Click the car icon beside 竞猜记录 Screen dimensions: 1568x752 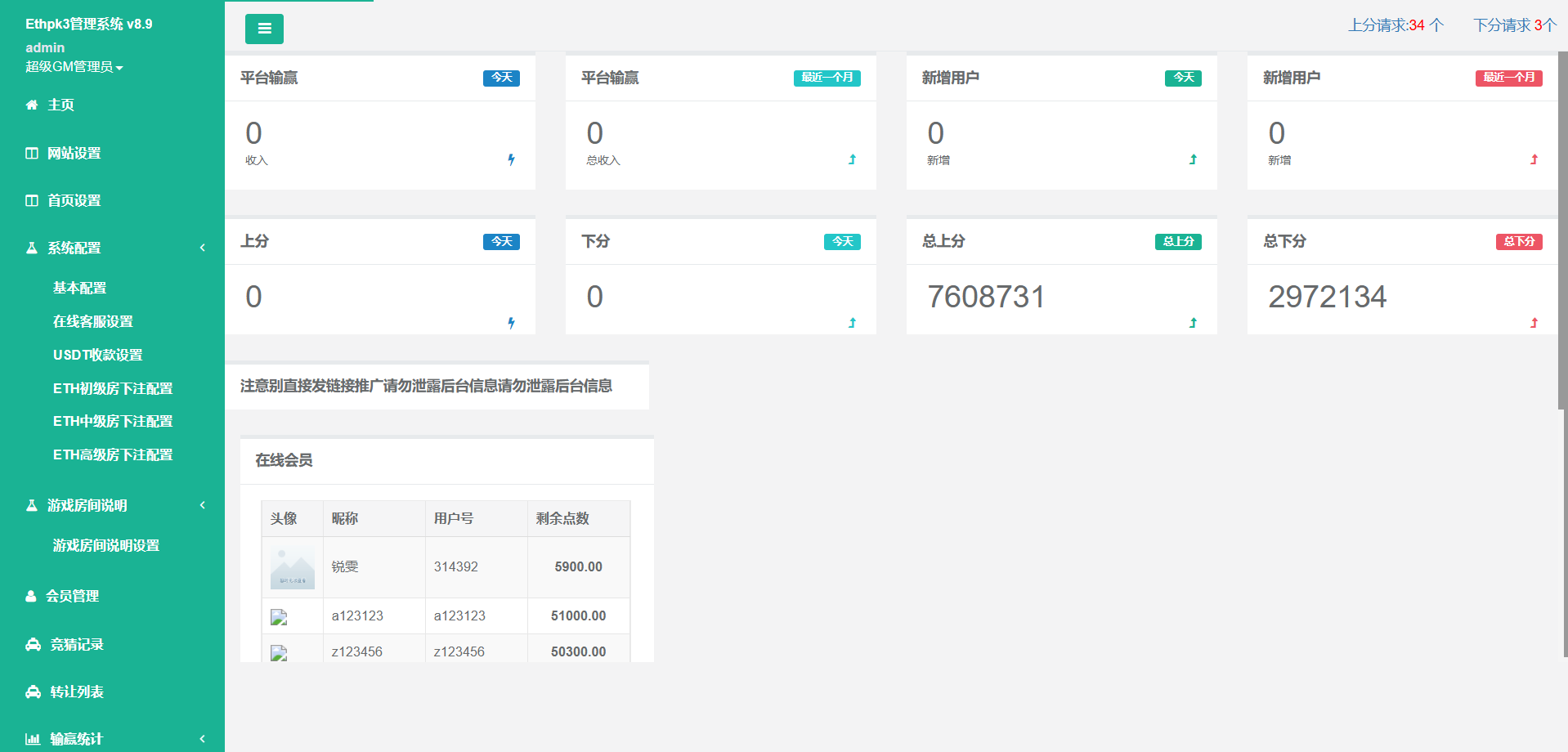click(x=33, y=644)
